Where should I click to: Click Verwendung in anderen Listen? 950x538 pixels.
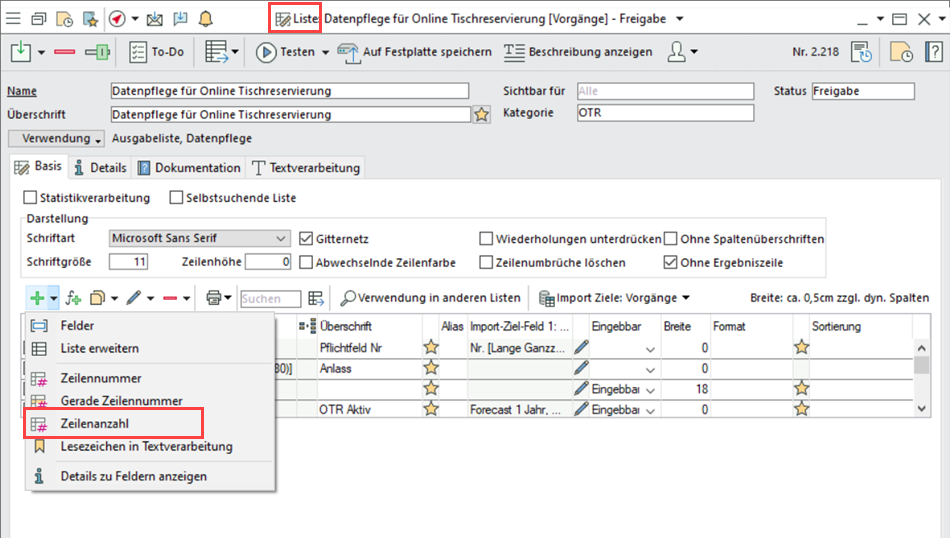(x=430, y=298)
